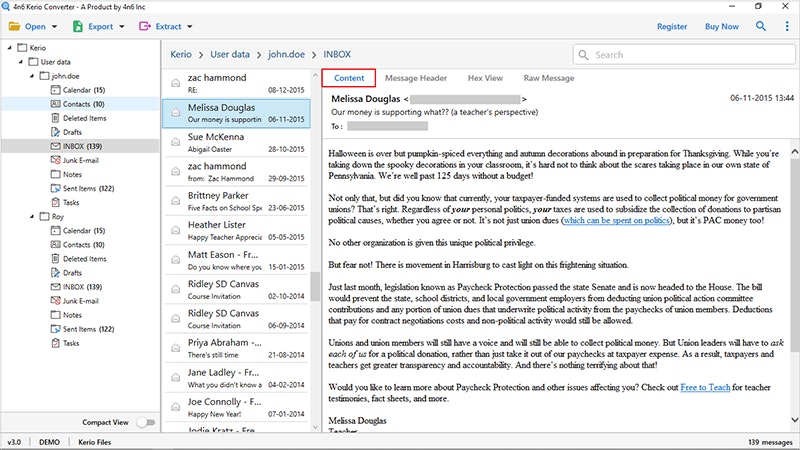The height and width of the screenshot is (450, 800).
Task: Collapse the john.doe tree node
Action: coord(32,76)
